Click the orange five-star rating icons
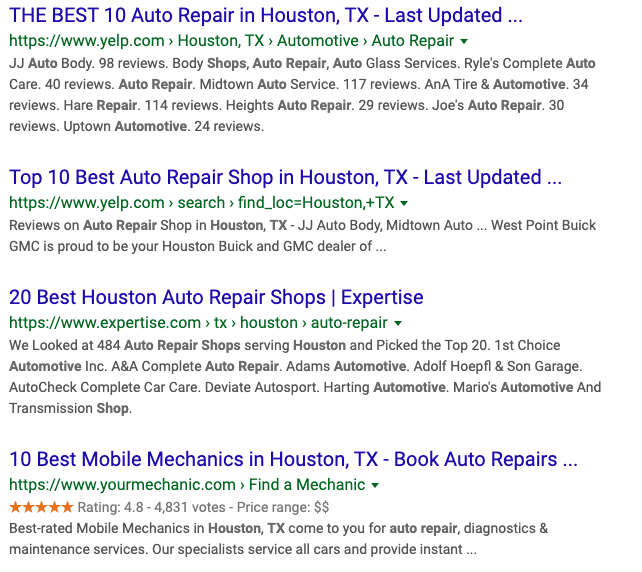Screen dimensions: 642x572 click(x=41, y=507)
